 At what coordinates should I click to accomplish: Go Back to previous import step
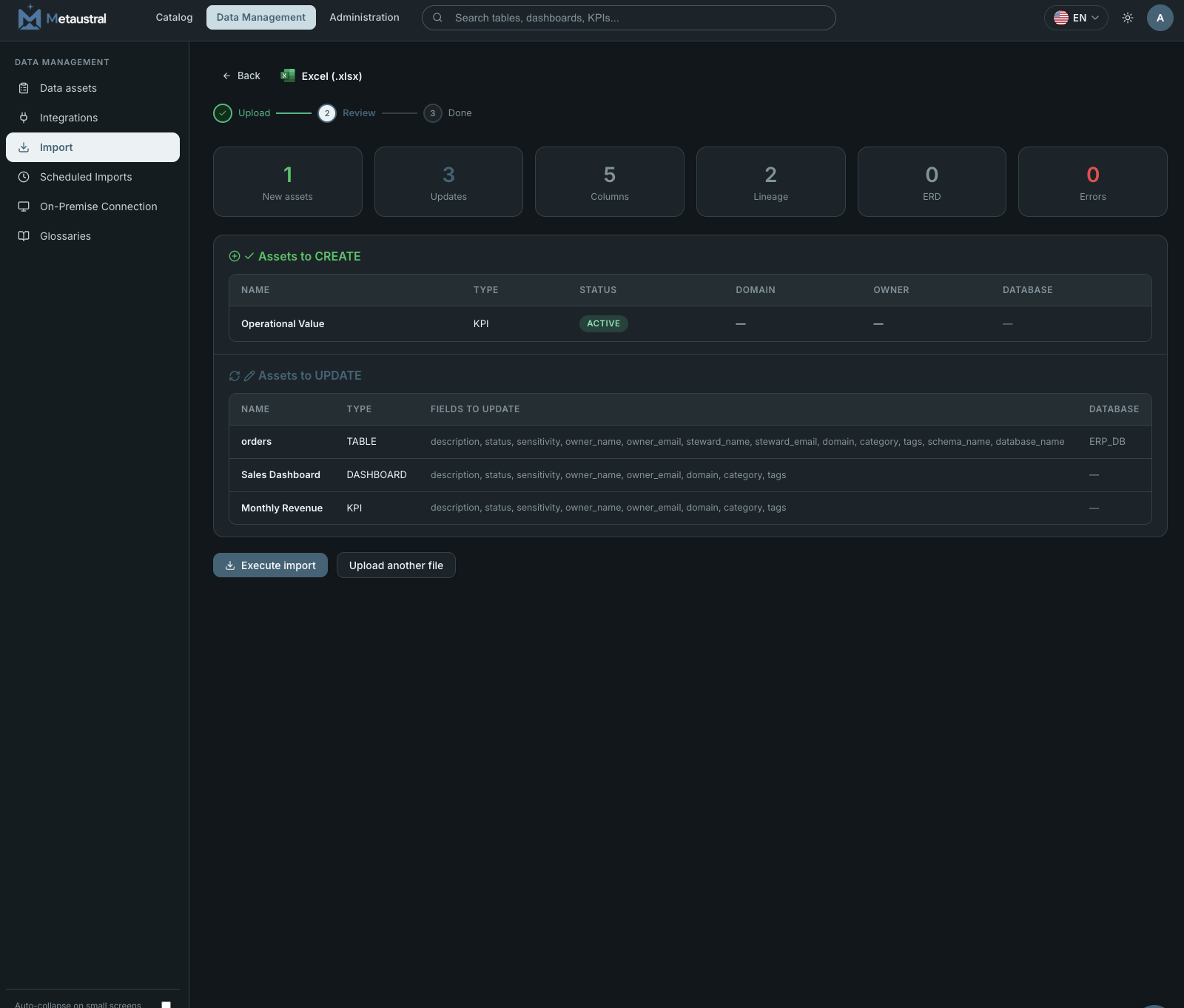[241, 75]
